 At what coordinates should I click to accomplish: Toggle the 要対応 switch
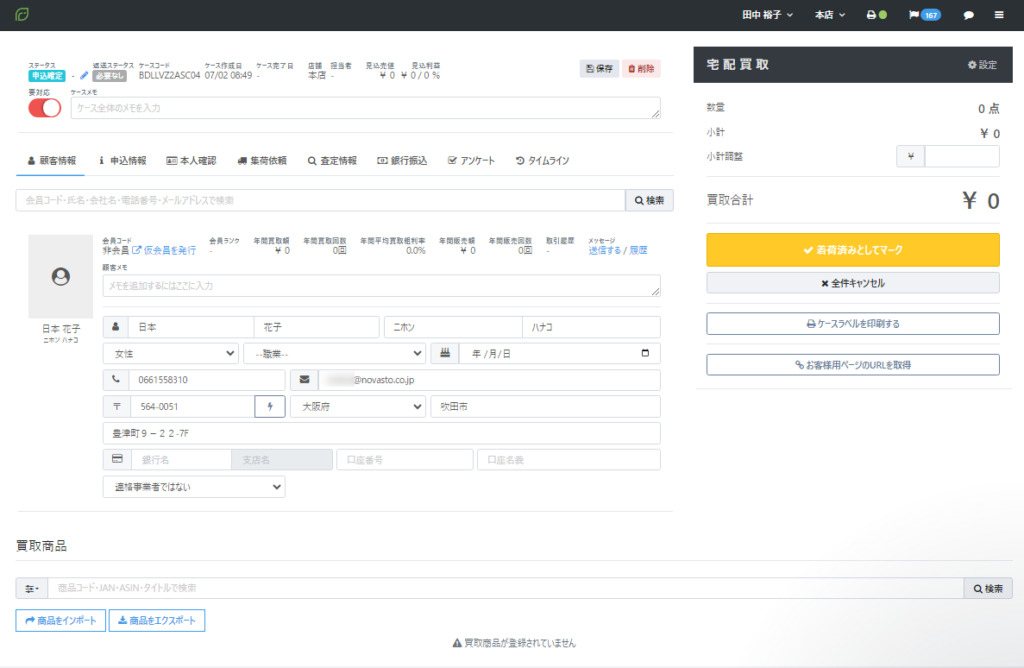coord(44,108)
